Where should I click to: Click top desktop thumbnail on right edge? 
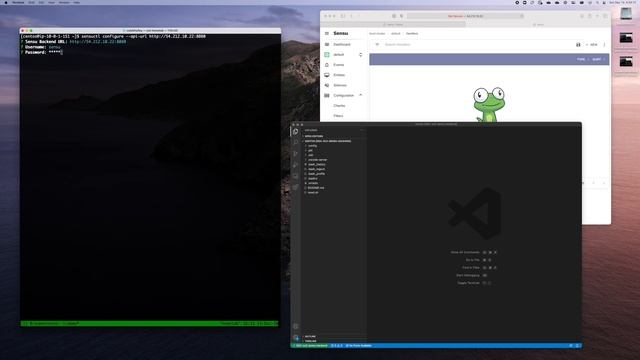pyautogui.click(x=626, y=14)
